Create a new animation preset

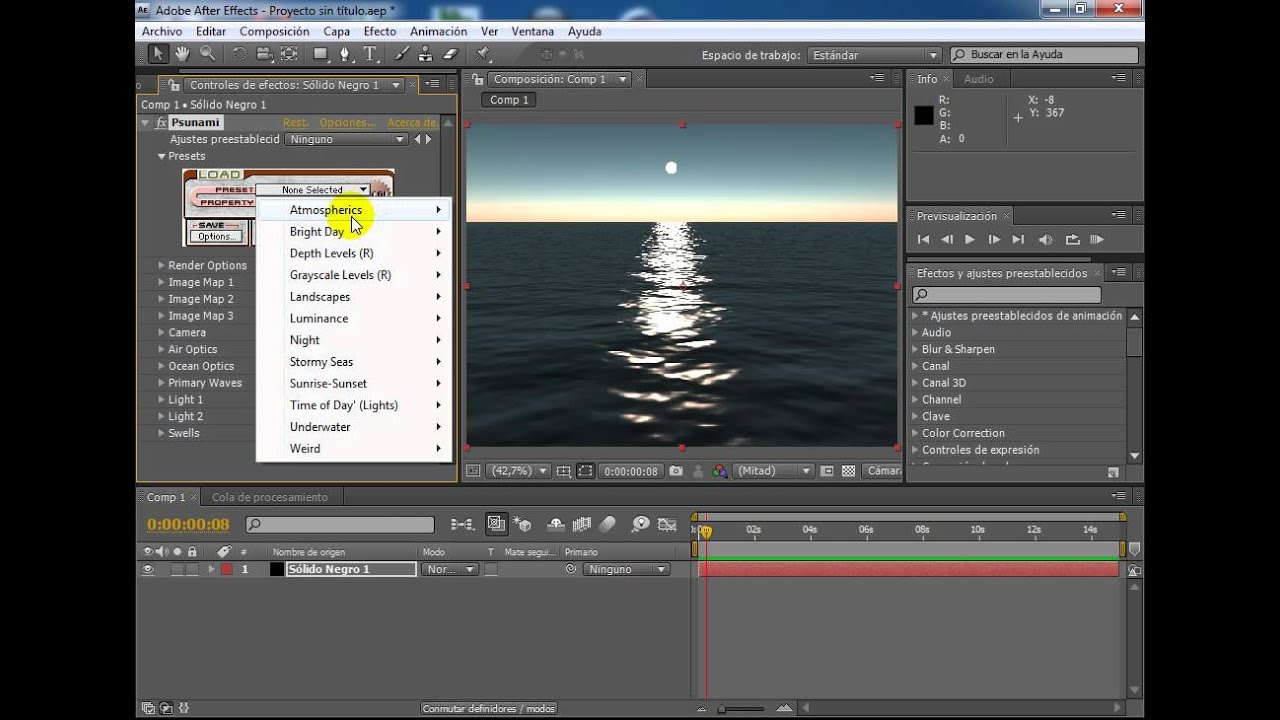1113,472
